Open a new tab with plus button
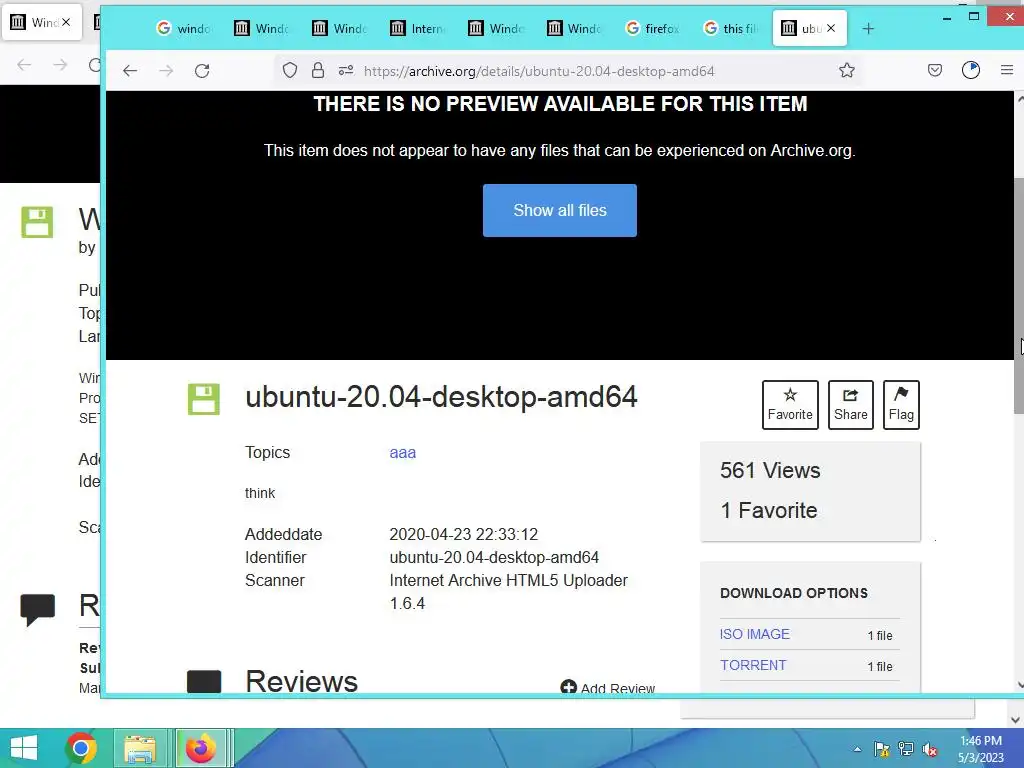This screenshot has height=768, width=1024. (868, 29)
